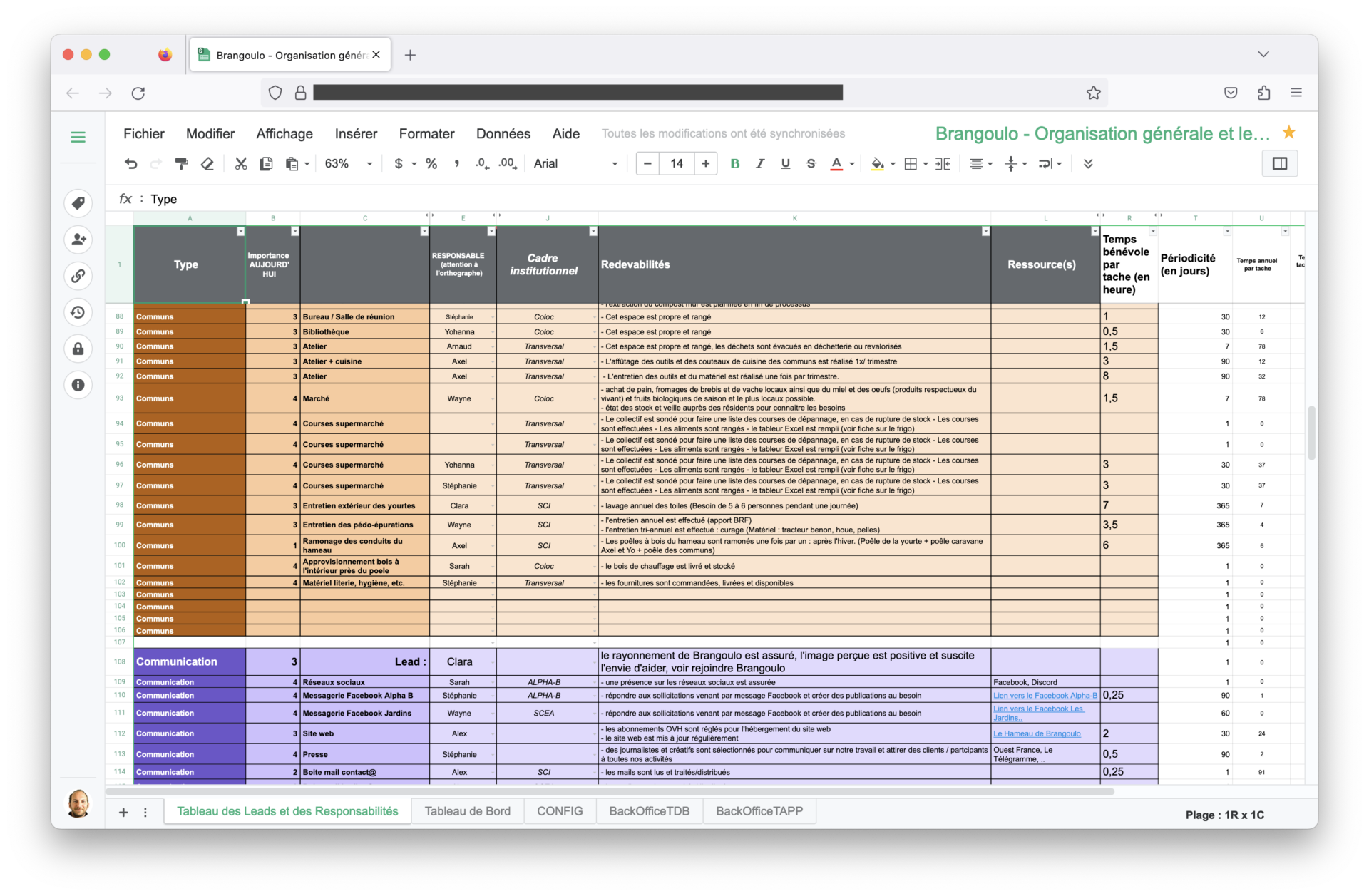This screenshot has width=1369, height=896.
Task: Click the link icon in sidebar
Action: click(x=78, y=276)
